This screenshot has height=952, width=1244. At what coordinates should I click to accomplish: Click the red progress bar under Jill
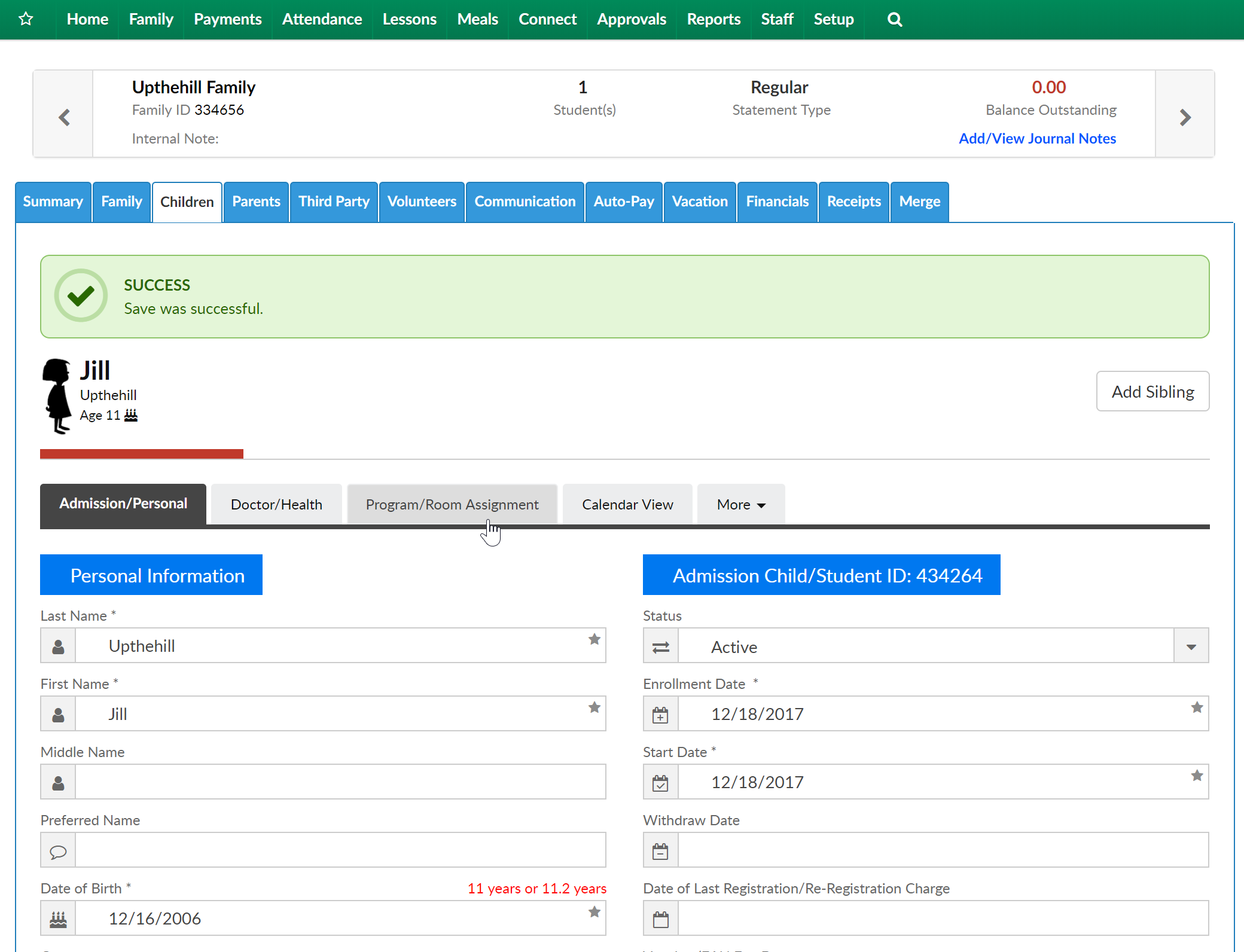coord(142,454)
